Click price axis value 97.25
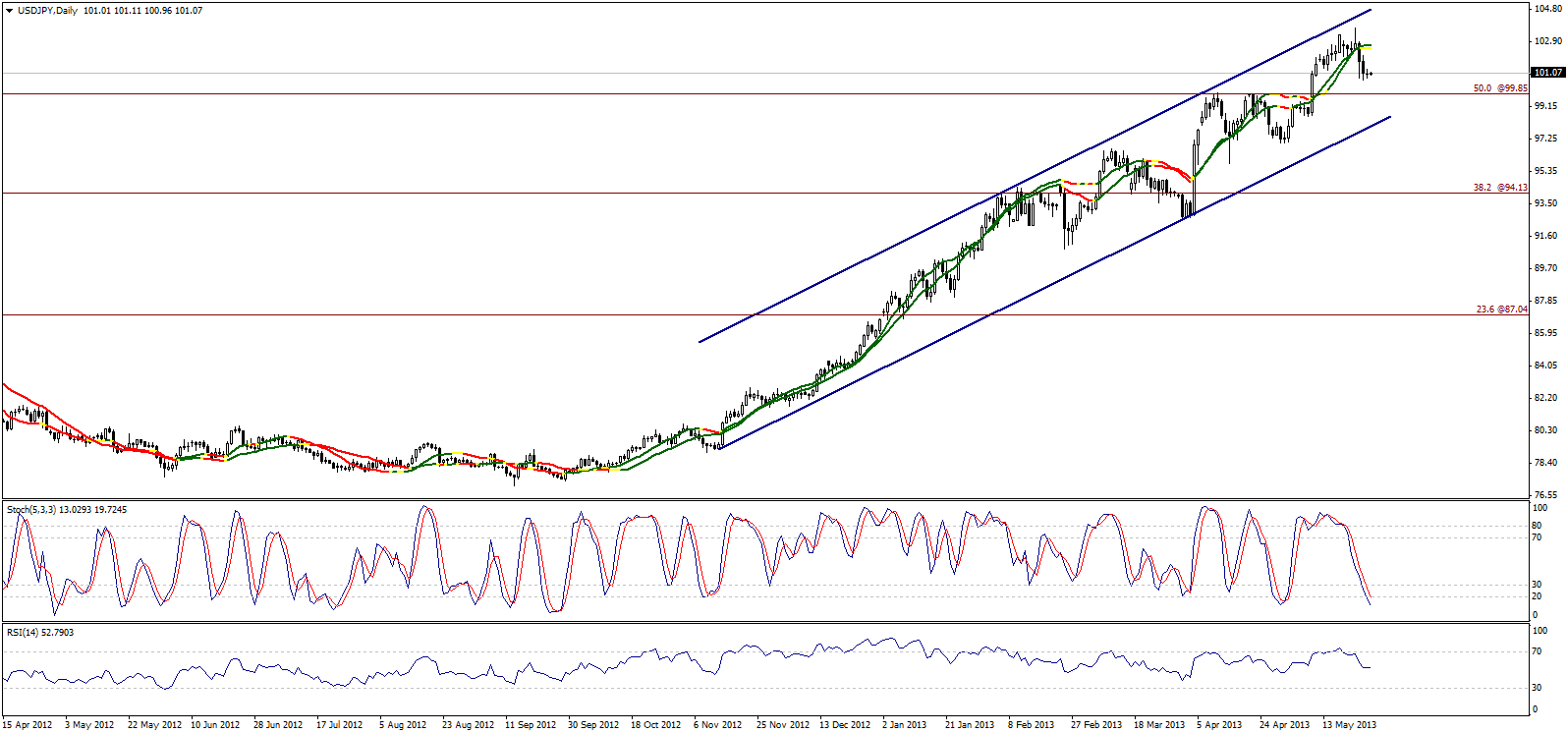Viewport: 1568px width, 733px height. click(1547, 139)
